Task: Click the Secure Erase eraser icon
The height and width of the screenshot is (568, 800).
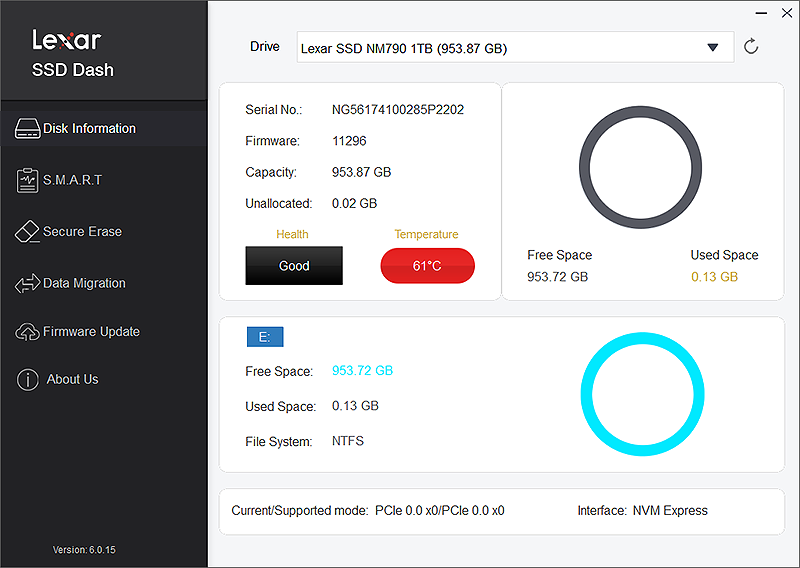Action: pos(27,232)
